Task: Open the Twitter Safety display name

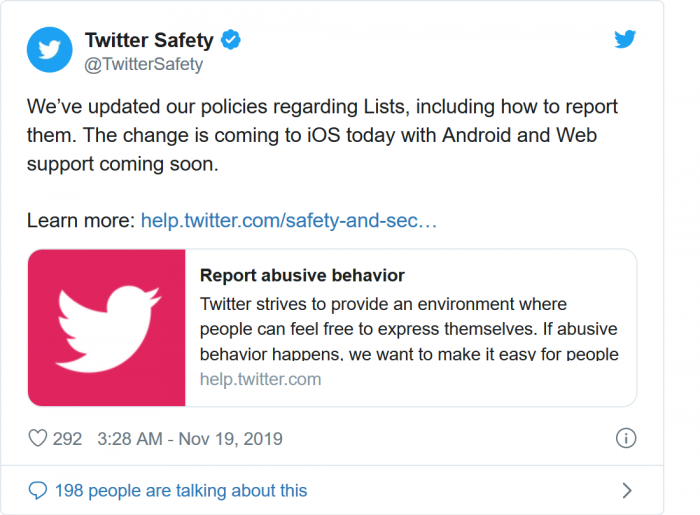Action: [149, 40]
